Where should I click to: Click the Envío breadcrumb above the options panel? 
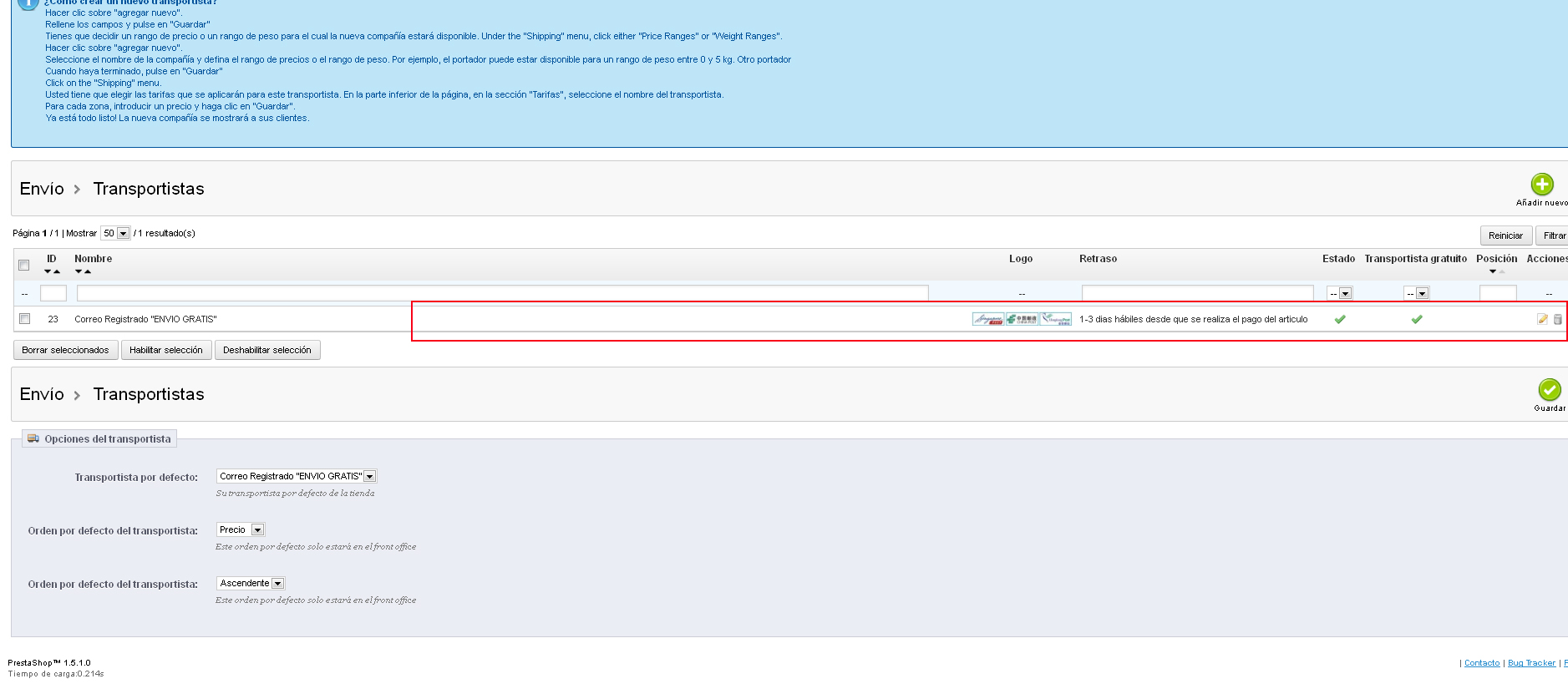tap(42, 394)
